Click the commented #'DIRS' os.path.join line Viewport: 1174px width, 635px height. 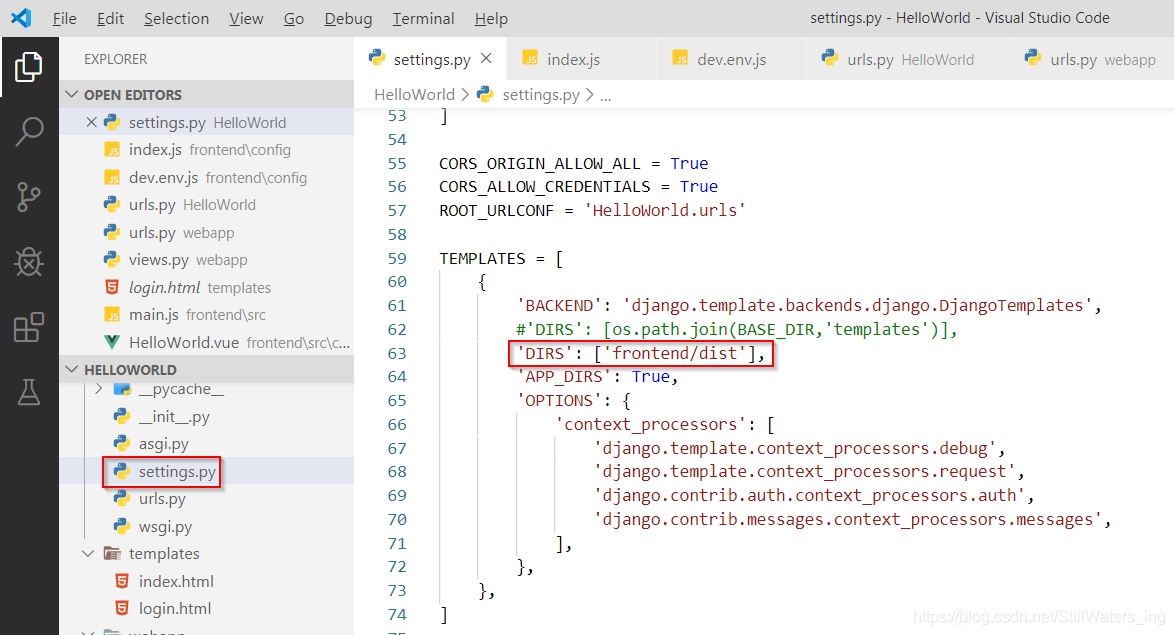click(x=737, y=329)
